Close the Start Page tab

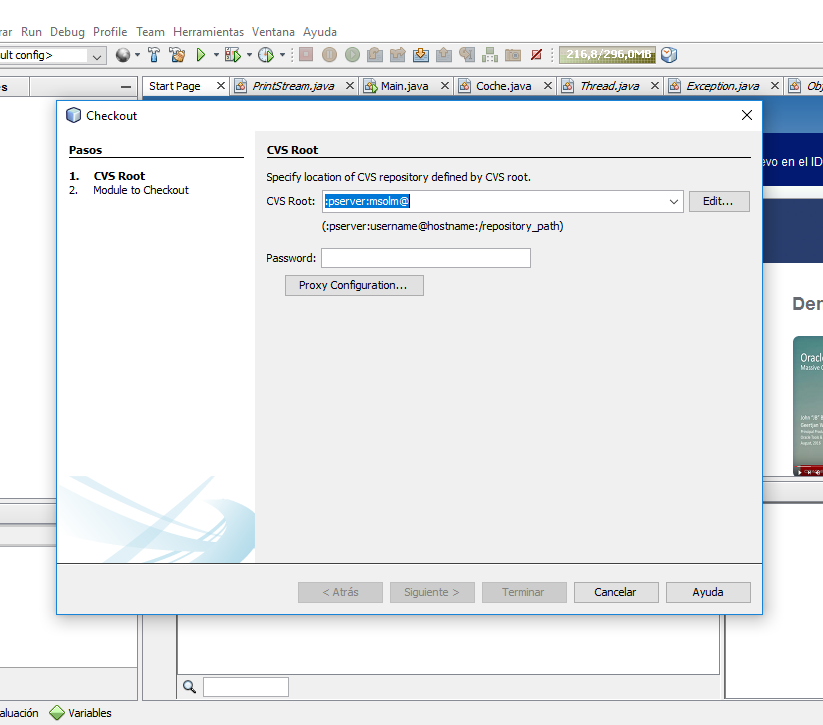[221, 86]
